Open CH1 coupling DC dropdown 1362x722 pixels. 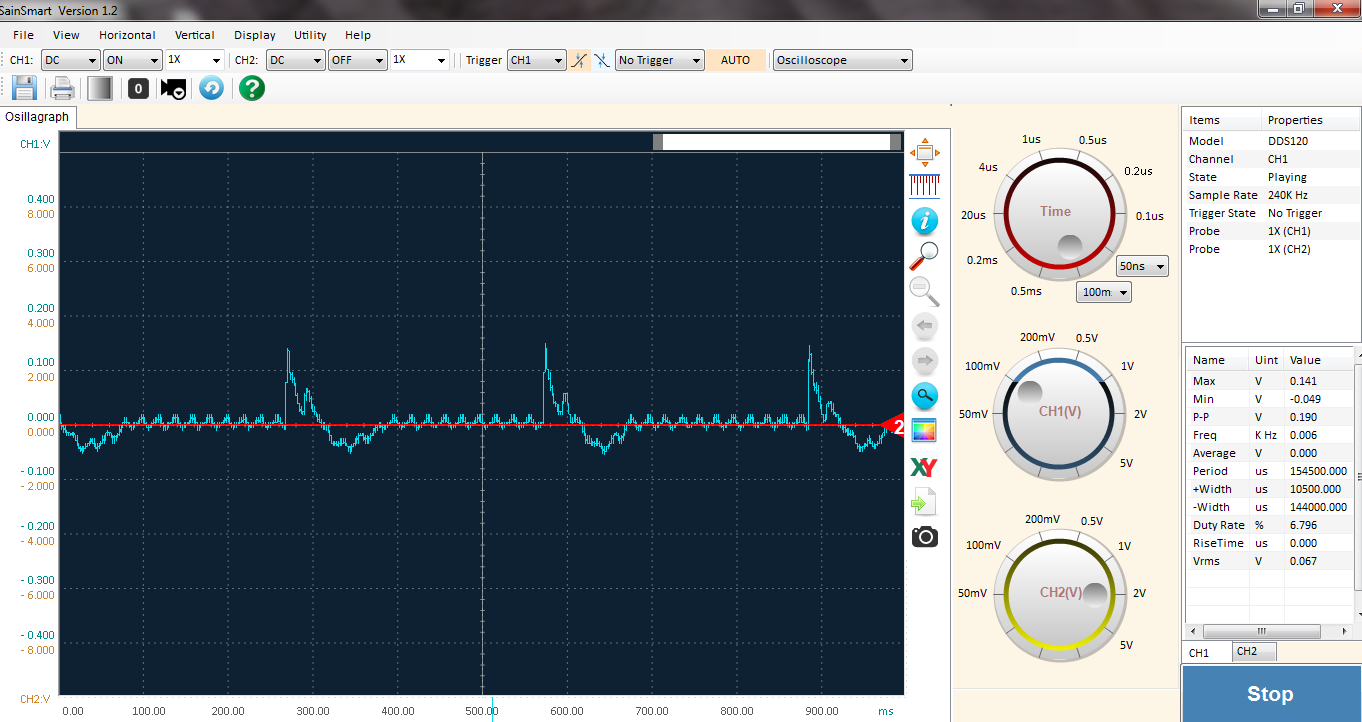pyautogui.click(x=70, y=60)
